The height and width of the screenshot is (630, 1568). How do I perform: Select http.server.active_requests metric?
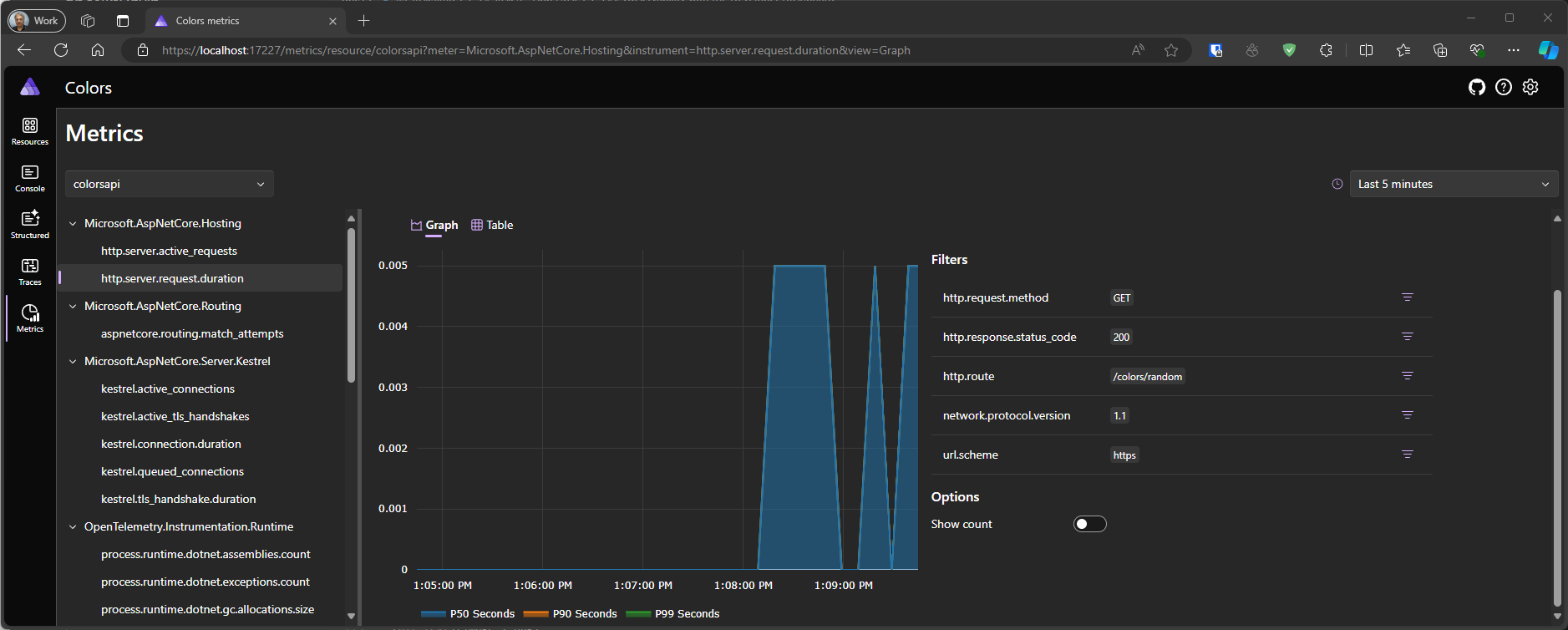point(169,251)
